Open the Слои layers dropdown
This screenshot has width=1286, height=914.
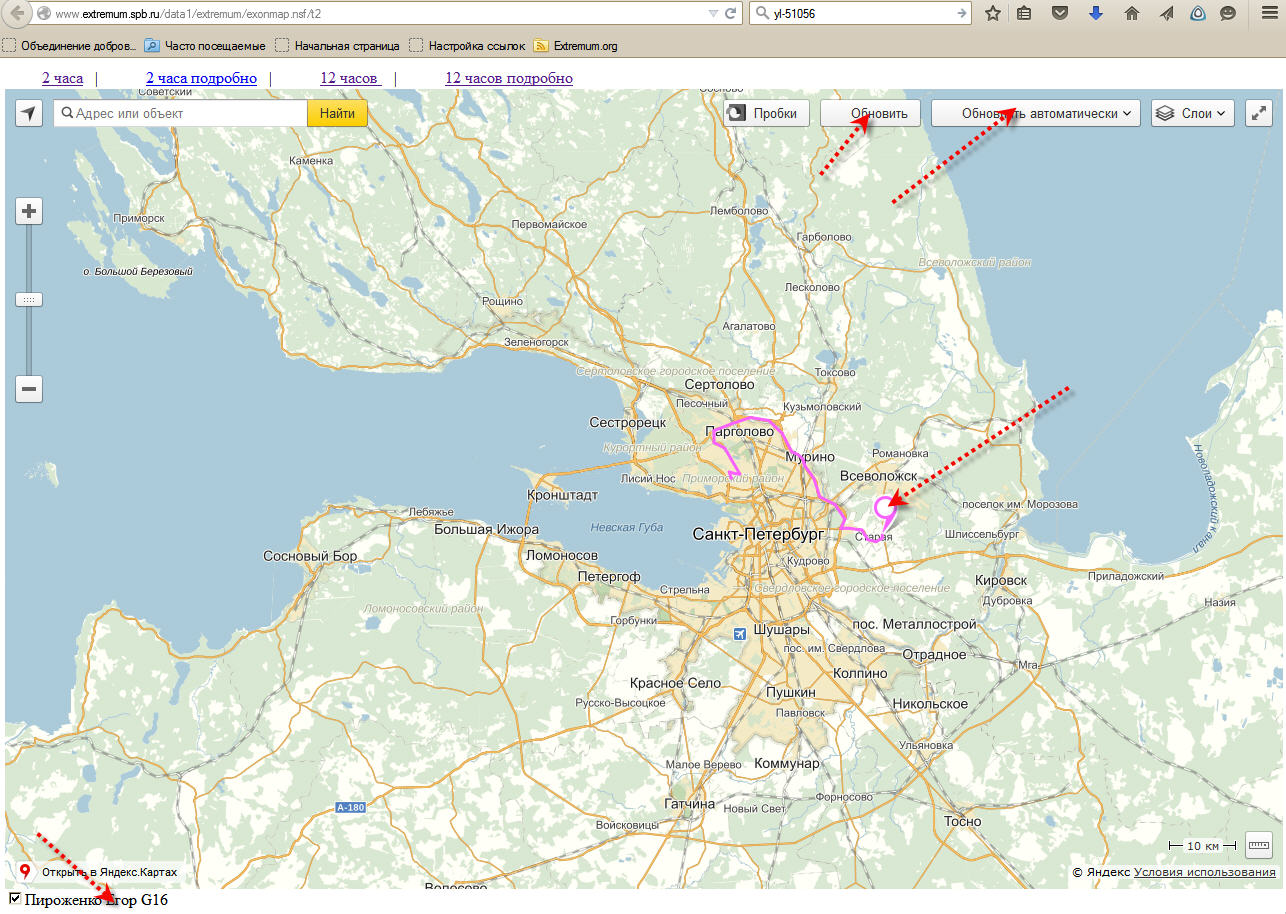pos(1193,114)
